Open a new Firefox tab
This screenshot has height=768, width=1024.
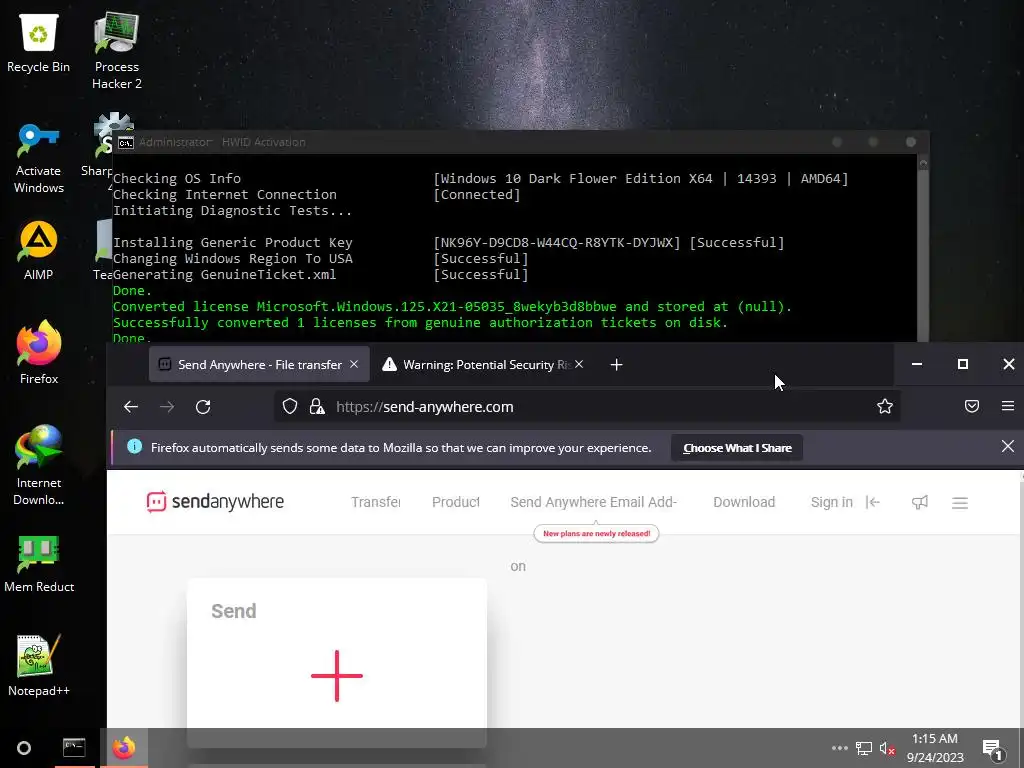[616, 364]
